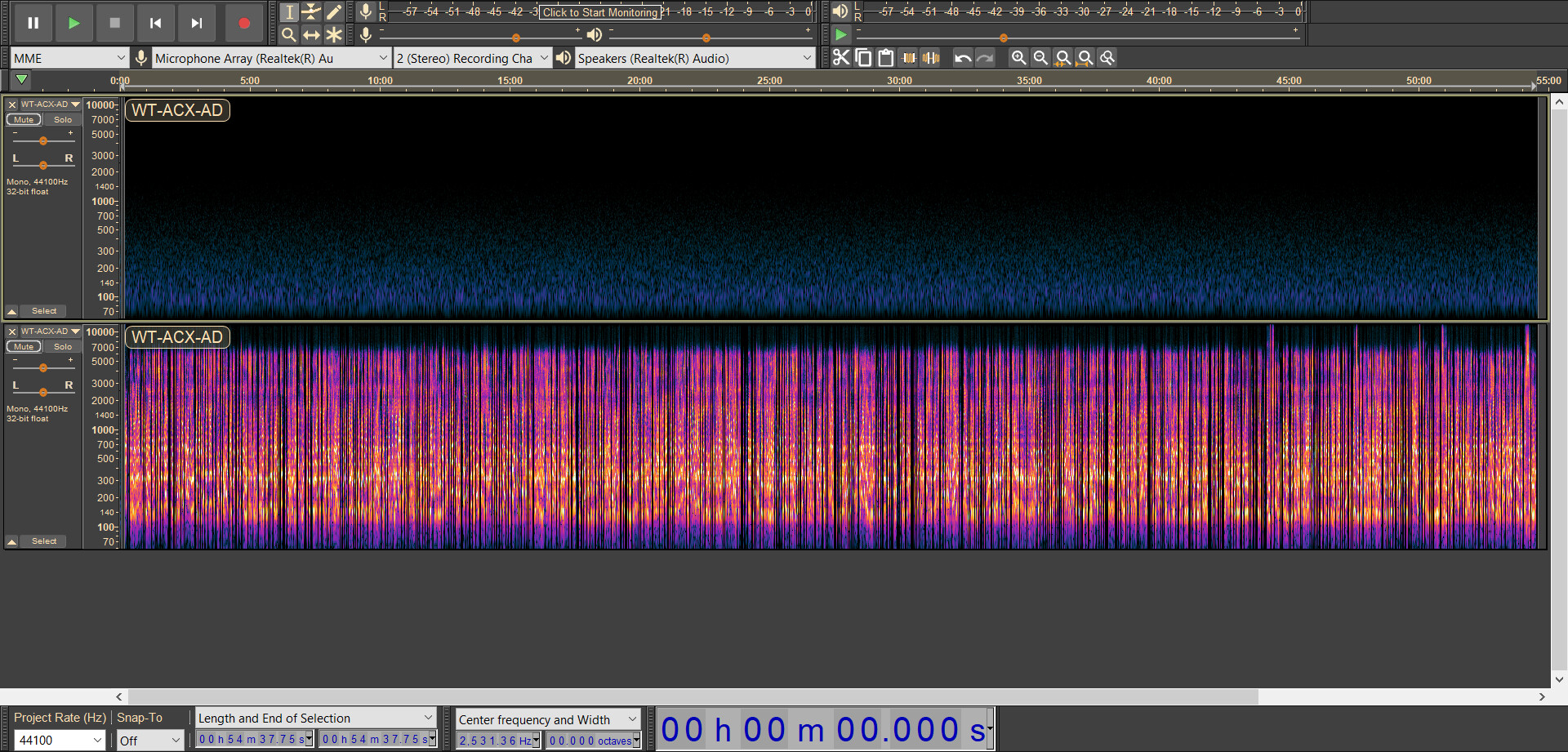Click to Start Monitoring in recording meter
Screen dimensions: 1568x752
click(x=600, y=12)
